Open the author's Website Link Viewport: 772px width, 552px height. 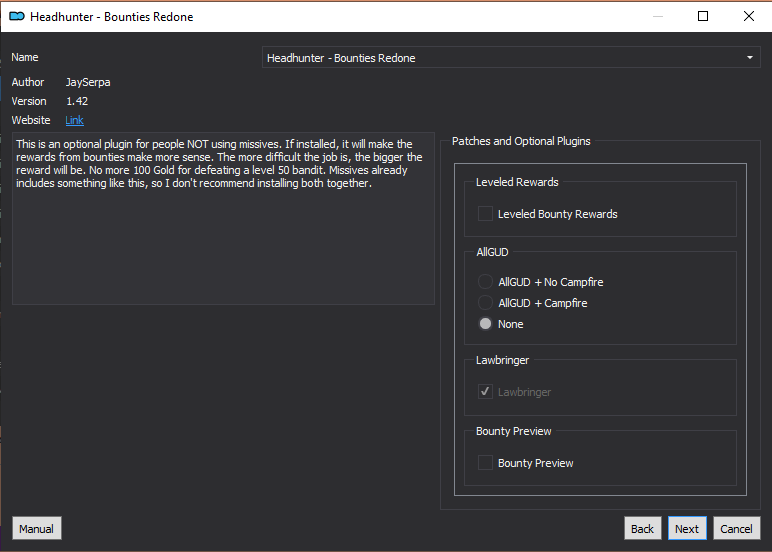click(x=74, y=120)
